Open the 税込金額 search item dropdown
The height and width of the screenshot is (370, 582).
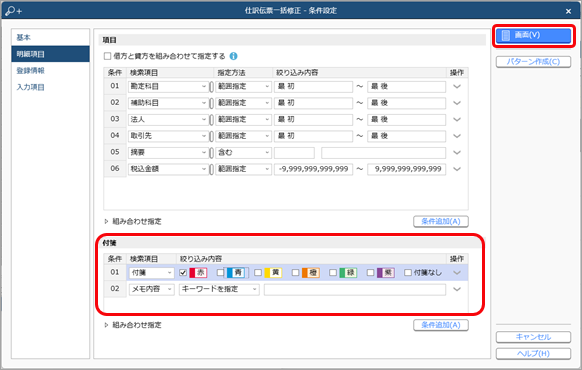click(x=168, y=169)
